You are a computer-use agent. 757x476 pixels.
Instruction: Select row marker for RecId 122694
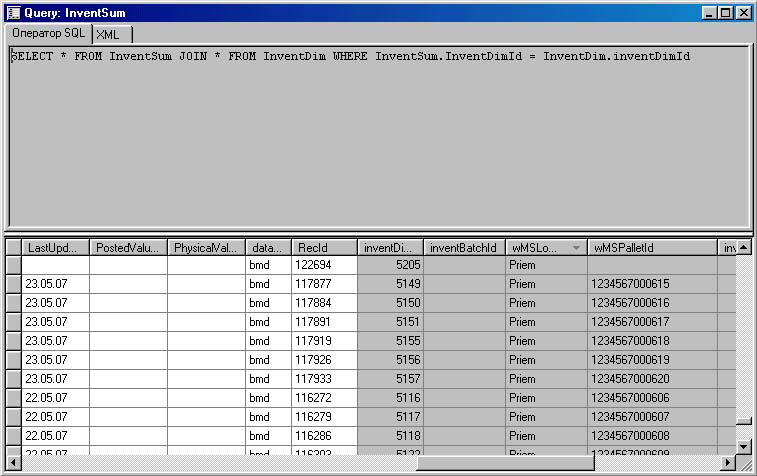click(x=14, y=265)
